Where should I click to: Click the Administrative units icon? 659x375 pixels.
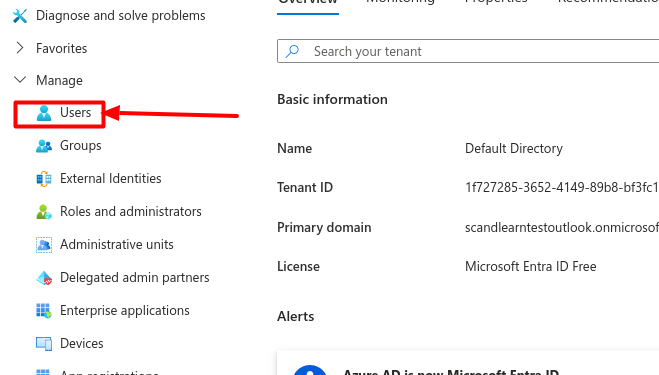44,245
